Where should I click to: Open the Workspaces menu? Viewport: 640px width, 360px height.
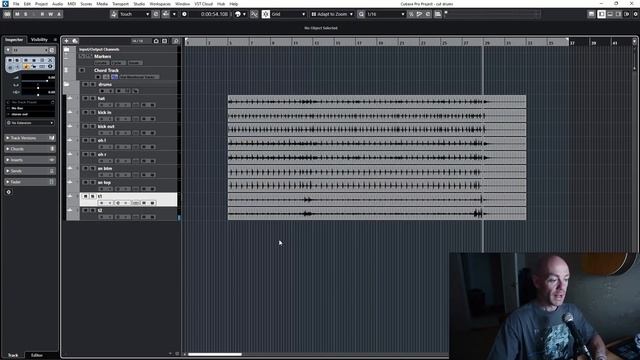(x=160, y=4)
